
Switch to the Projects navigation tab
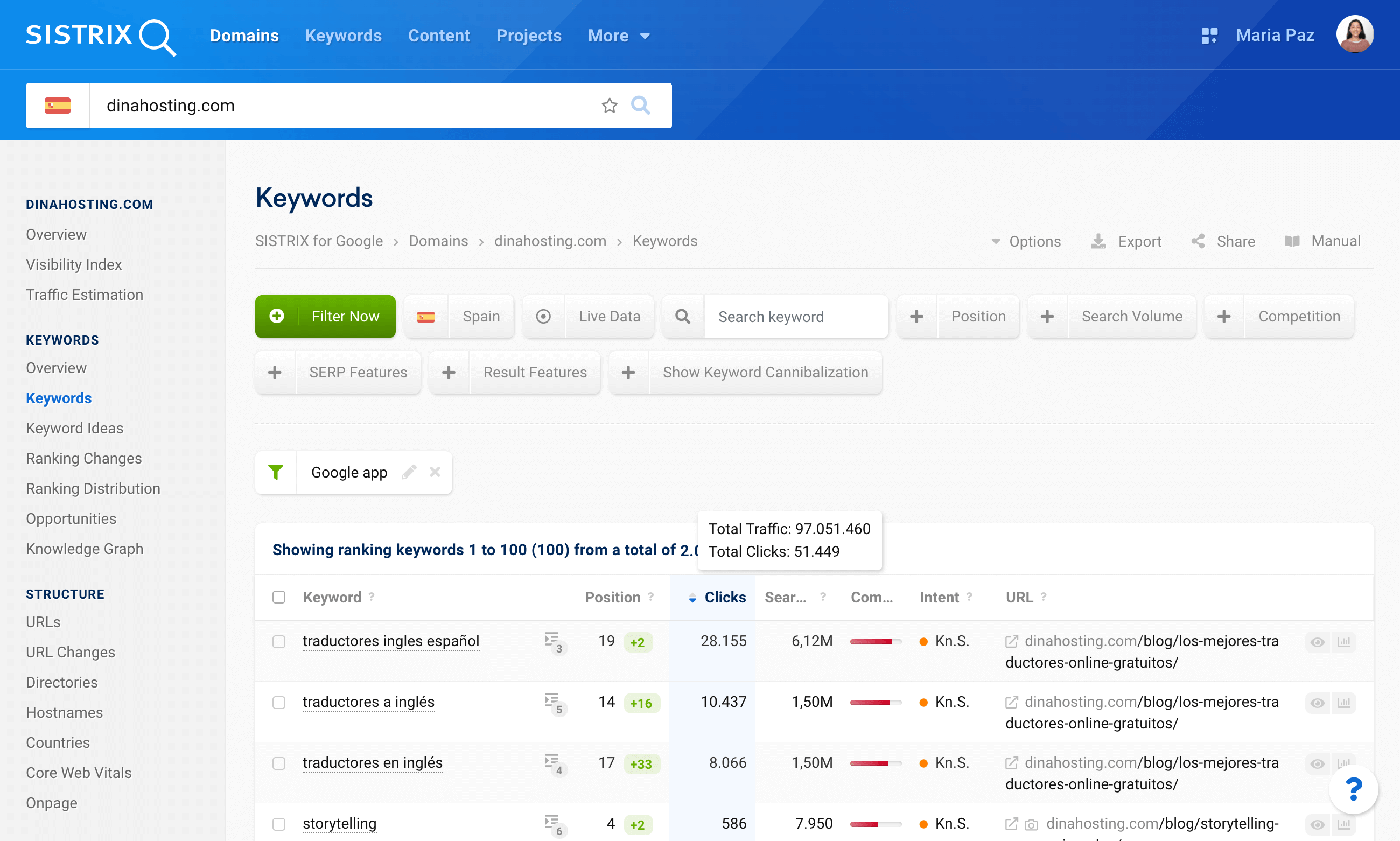(528, 36)
